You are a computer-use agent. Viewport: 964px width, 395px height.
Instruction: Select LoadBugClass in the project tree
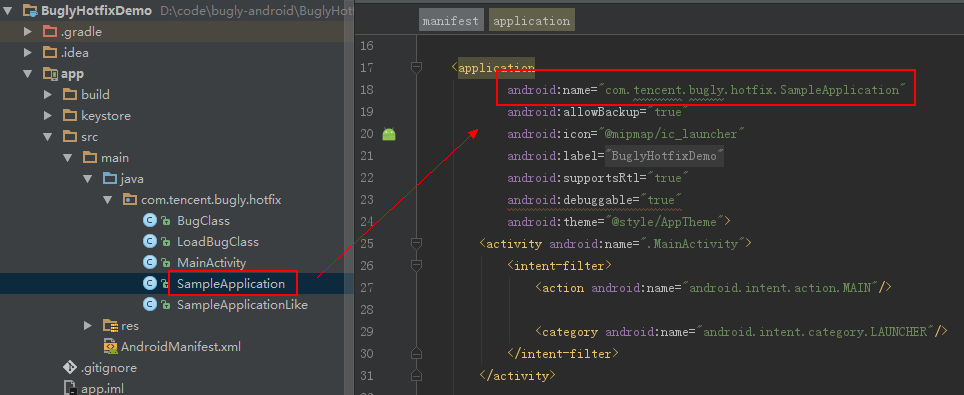(x=218, y=242)
